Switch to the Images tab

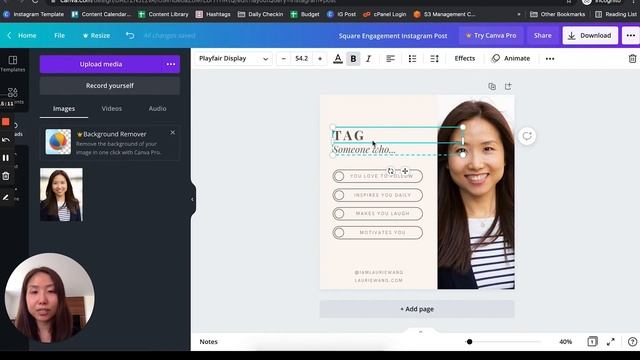pyautogui.click(x=64, y=109)
